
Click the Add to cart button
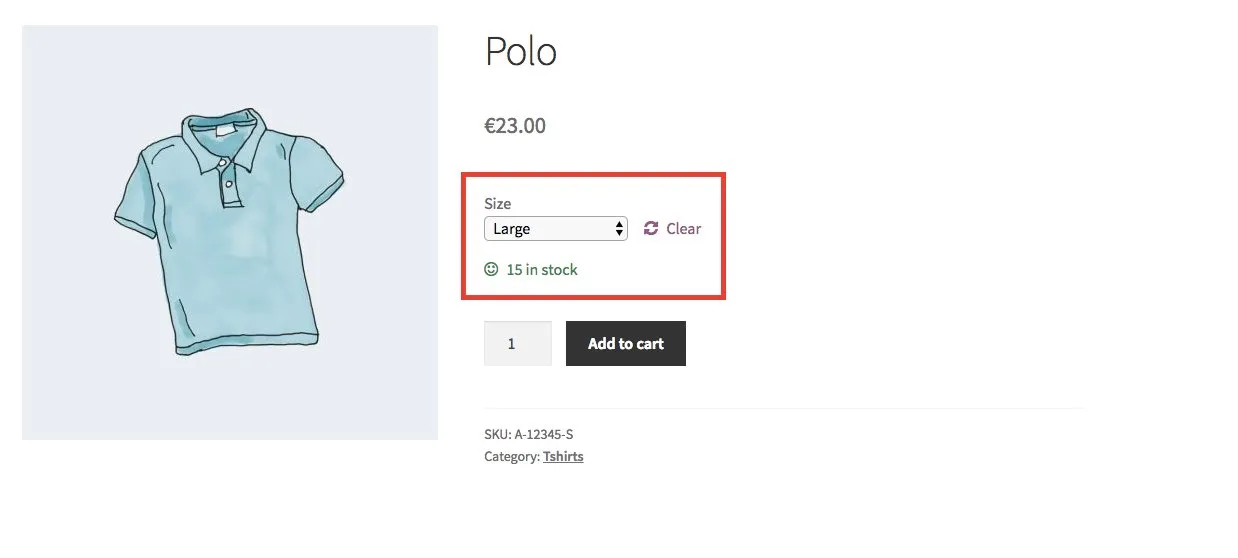tap(626, 343)
